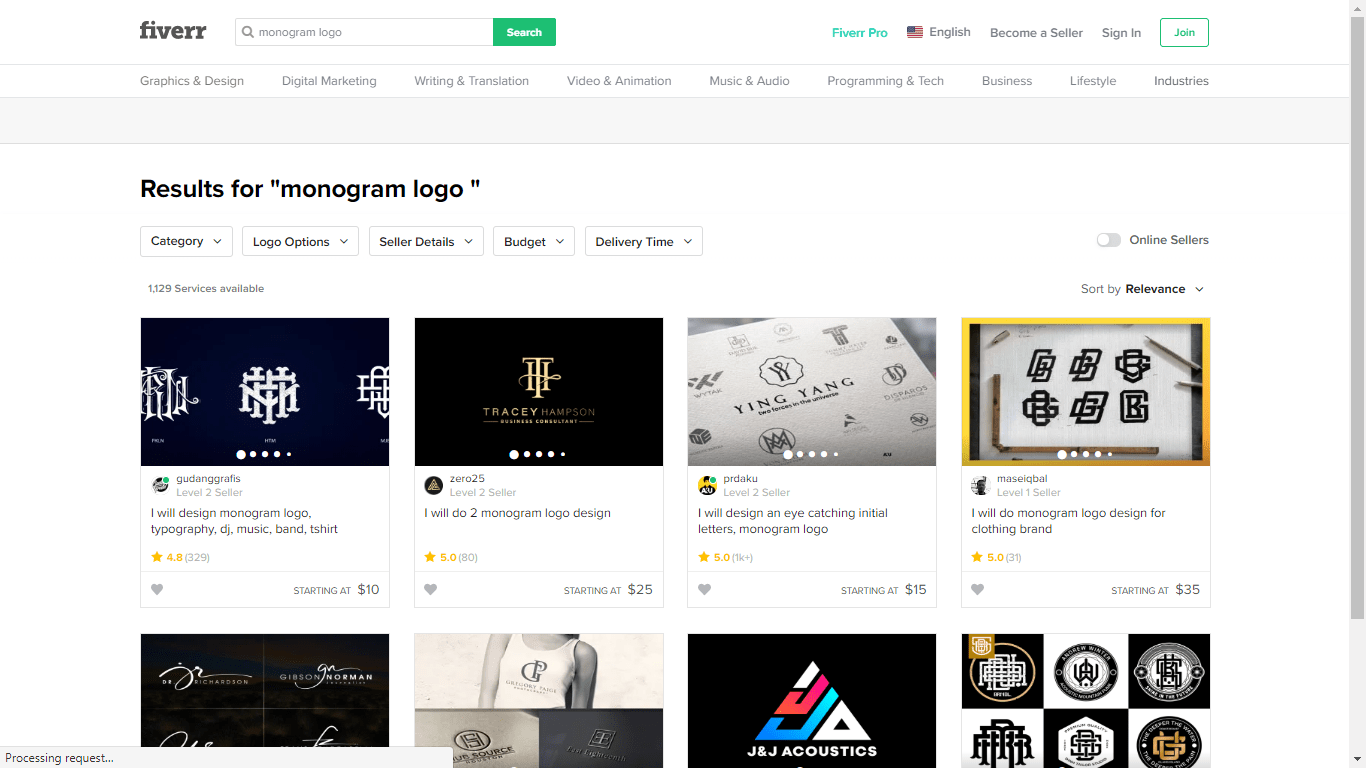Click the US flag language icon
This screenshot has height=768, width=1366.
point(915,32)
